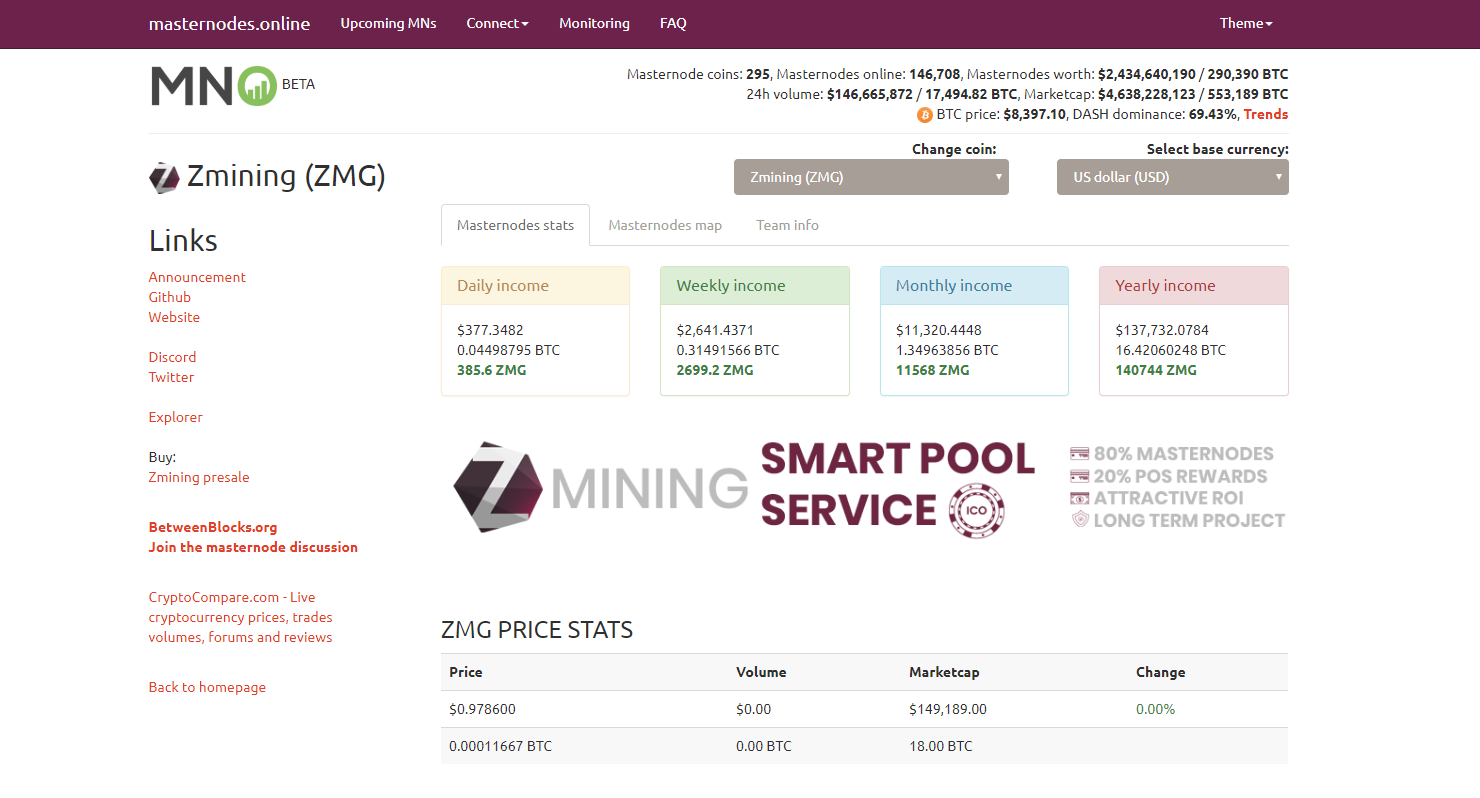
Task: Click the 11568 ZMG monthly value
Action: tap(932, 370)
